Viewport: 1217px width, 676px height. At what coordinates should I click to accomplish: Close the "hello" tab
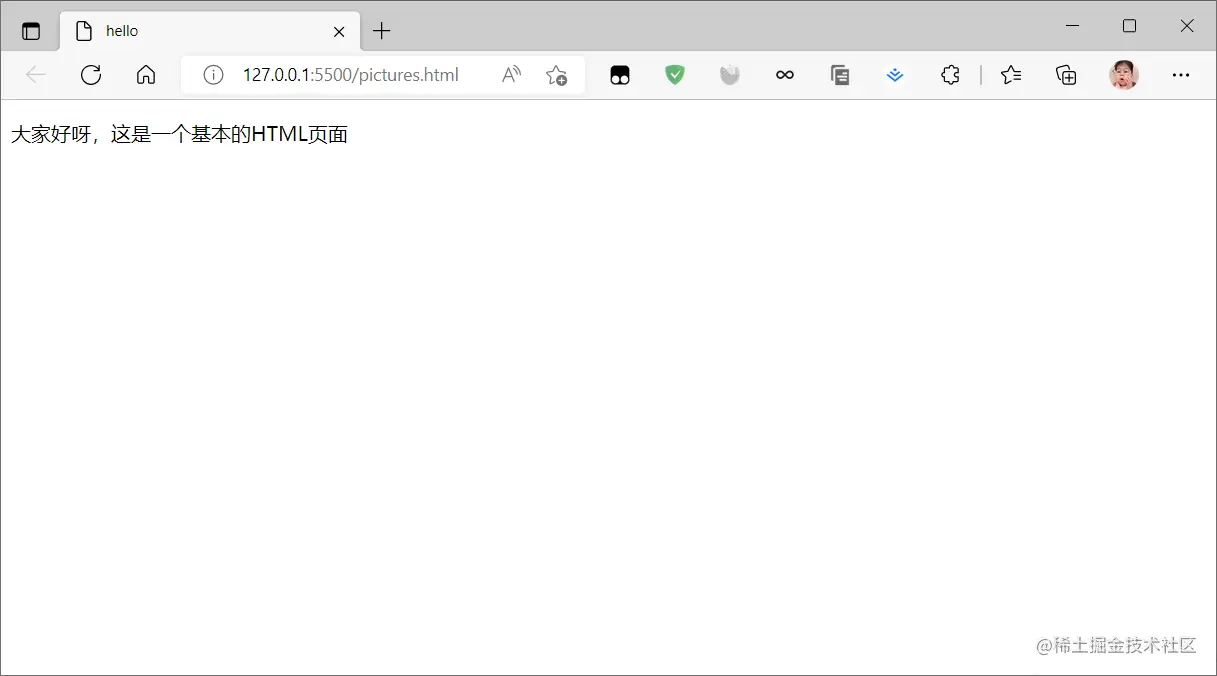click(x=339, y=31)
